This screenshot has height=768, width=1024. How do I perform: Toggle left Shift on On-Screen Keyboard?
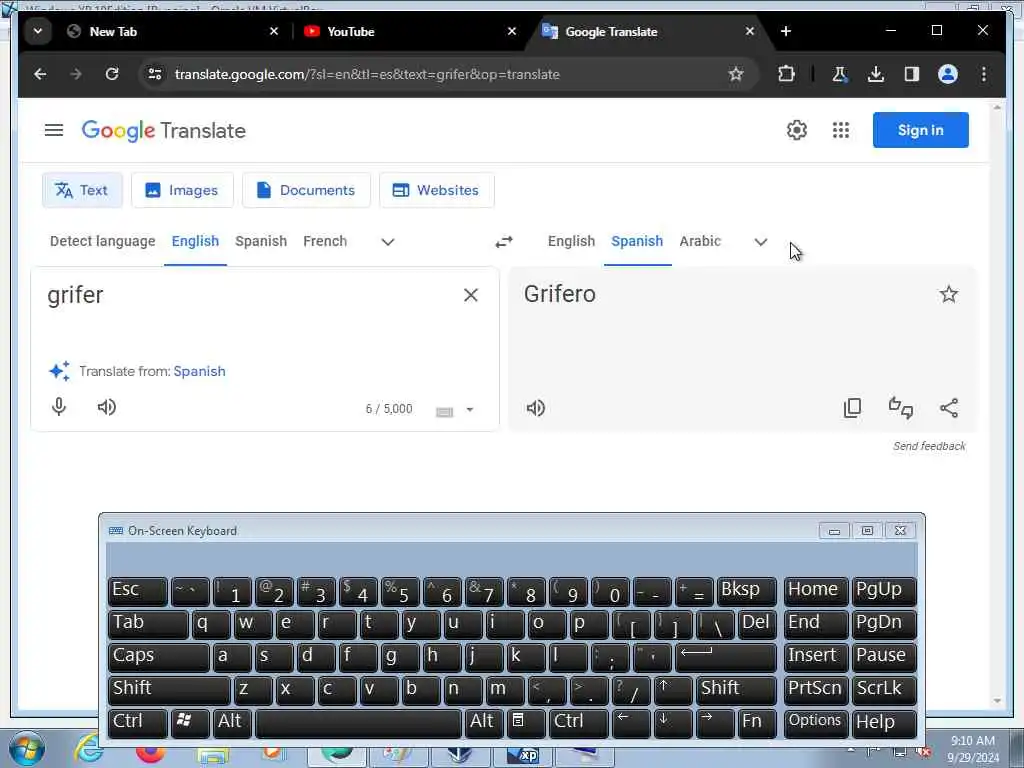pyautogui.click(x=168, y=689)
